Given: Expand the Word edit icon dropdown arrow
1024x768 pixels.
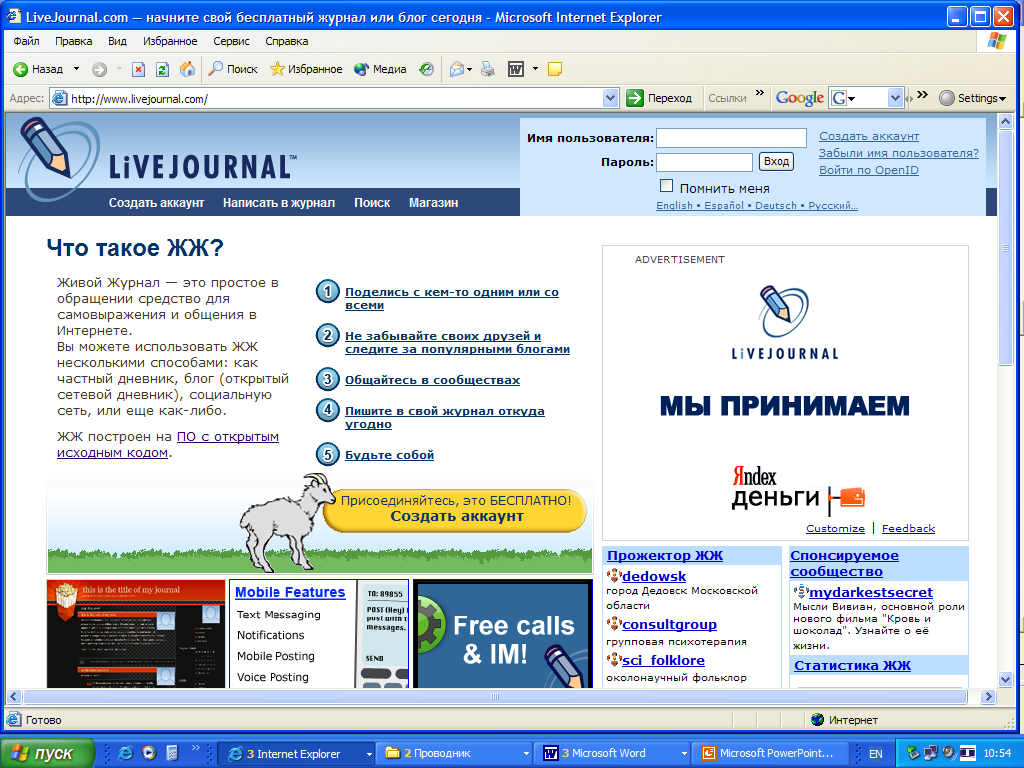Looking at the screenshot, I should coord(535,69).
